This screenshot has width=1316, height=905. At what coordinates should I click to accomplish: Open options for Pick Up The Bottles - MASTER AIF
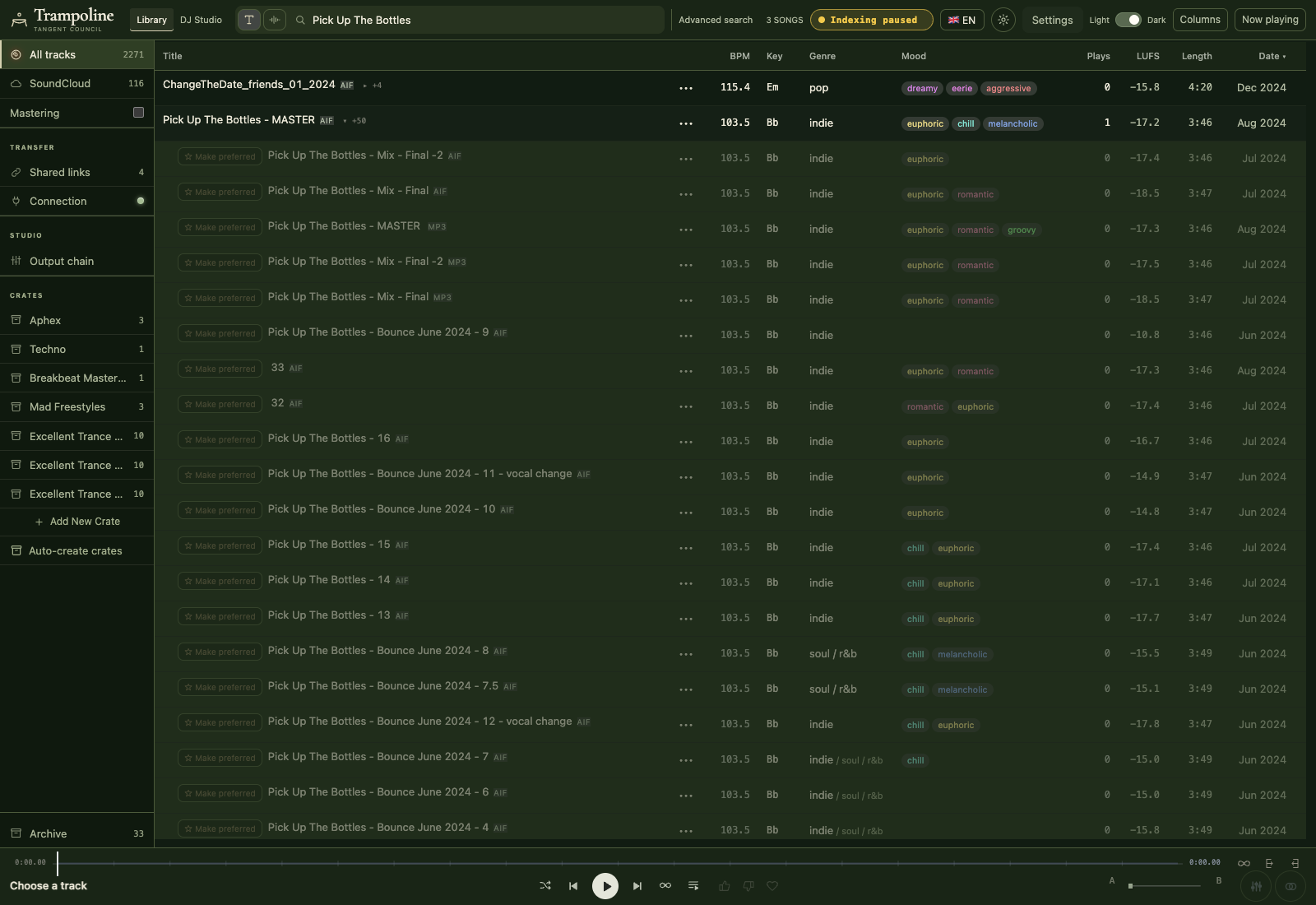(x=686, y=123)
